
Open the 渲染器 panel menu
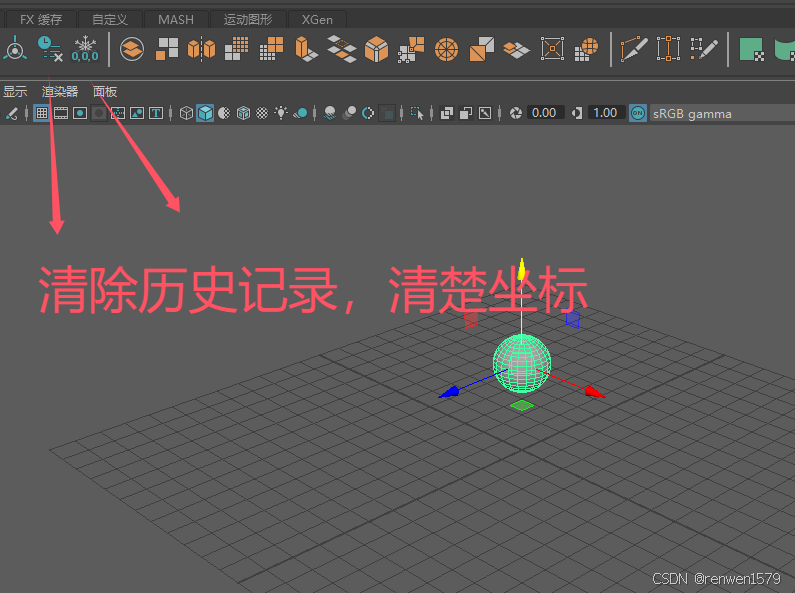click(x=60, y=92)
